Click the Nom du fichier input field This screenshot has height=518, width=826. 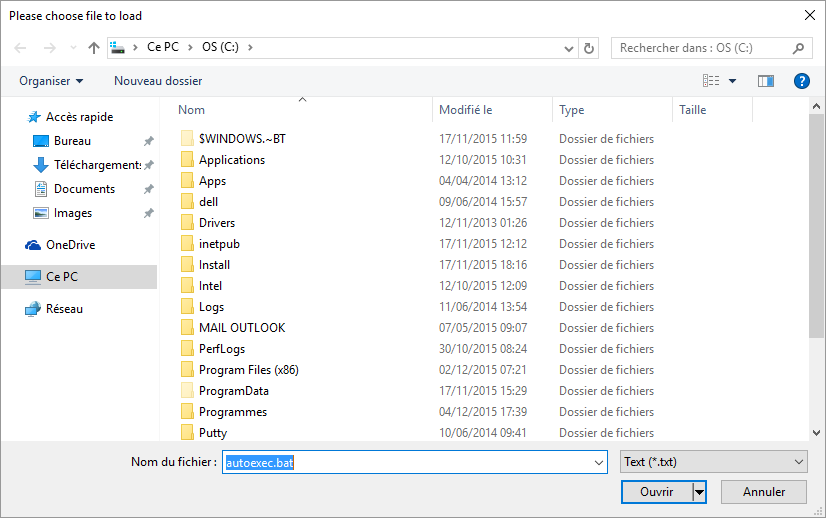(414, 462)
